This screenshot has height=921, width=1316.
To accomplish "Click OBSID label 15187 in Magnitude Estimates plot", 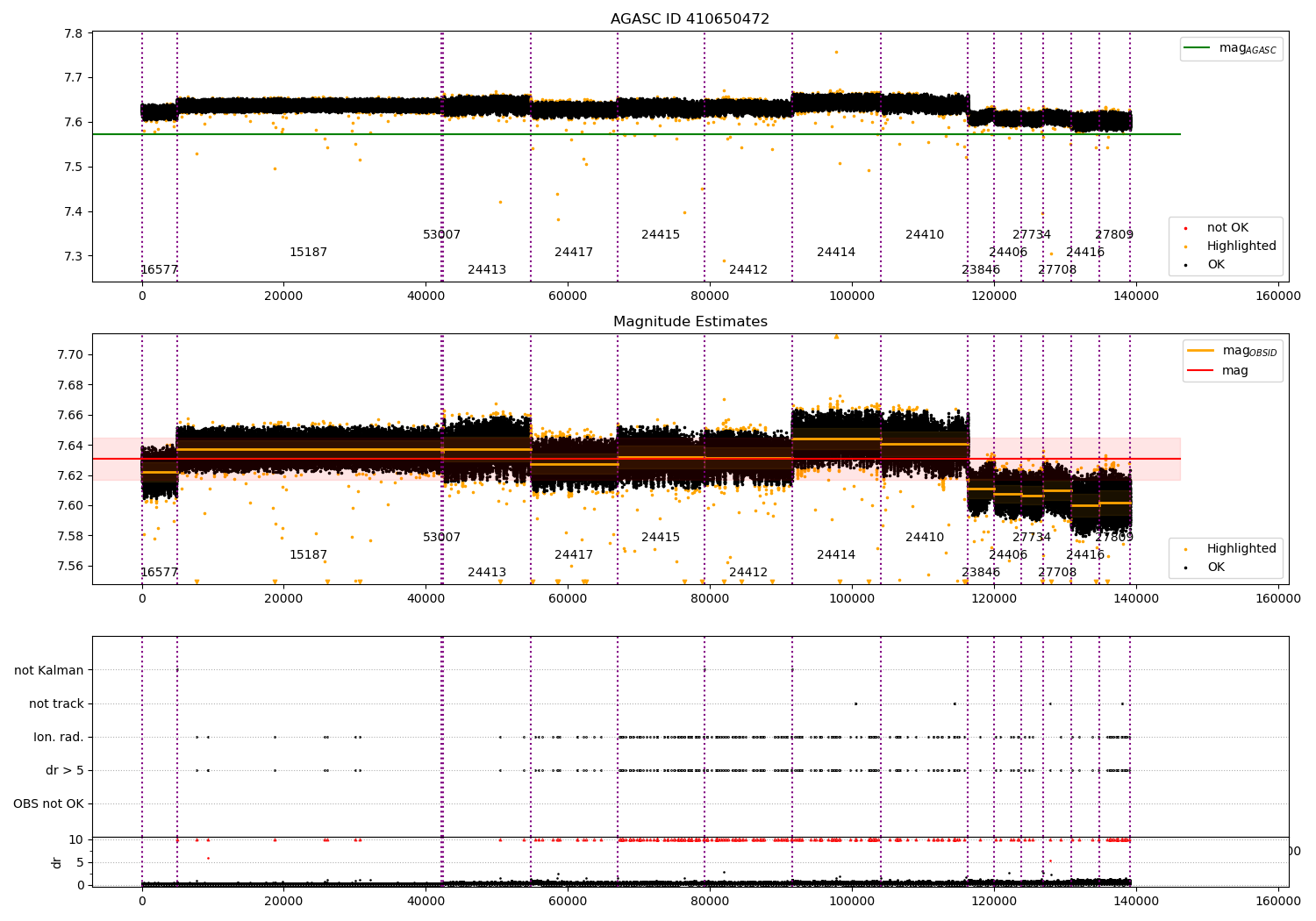I will pyautogui.click(x=308, y=555).
